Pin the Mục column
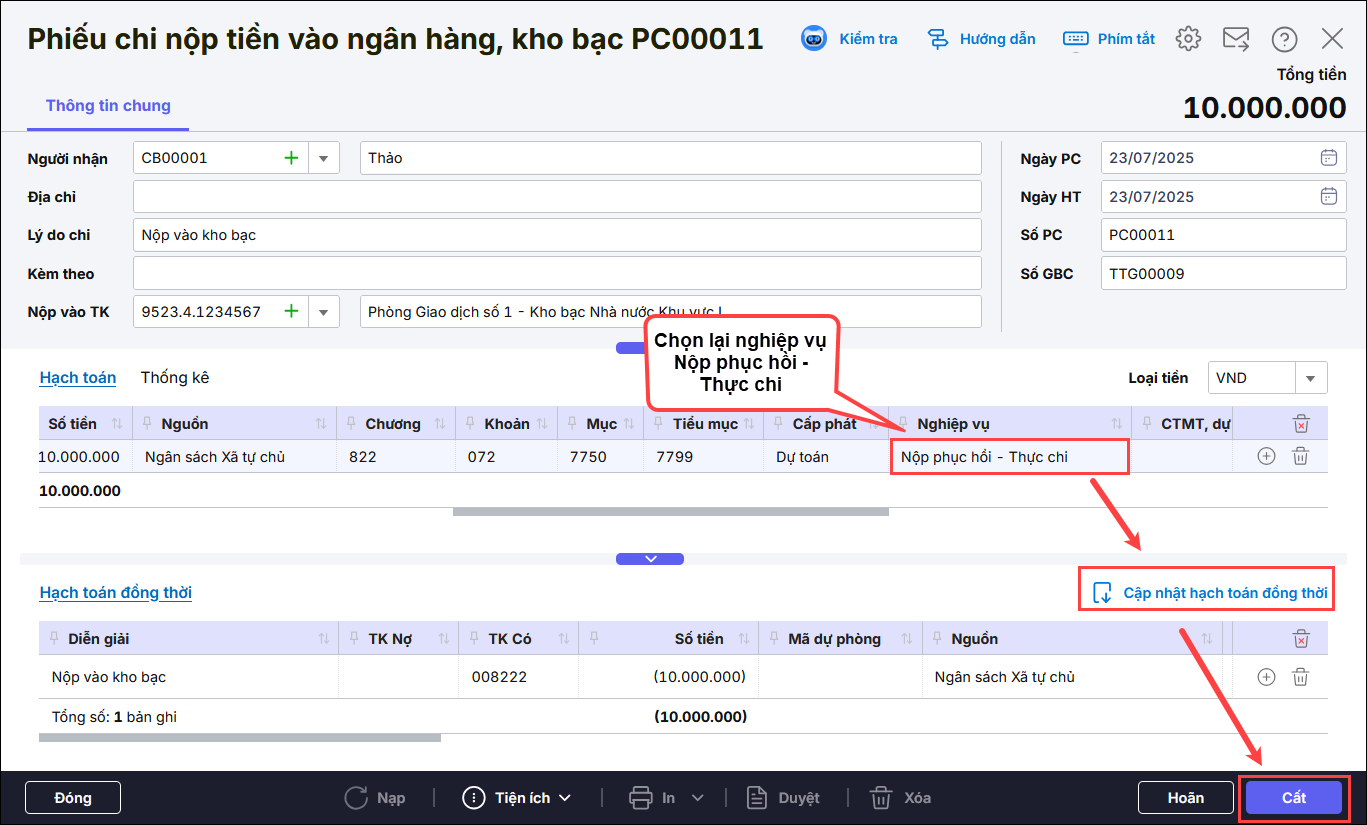 click(x=572, y=424)
